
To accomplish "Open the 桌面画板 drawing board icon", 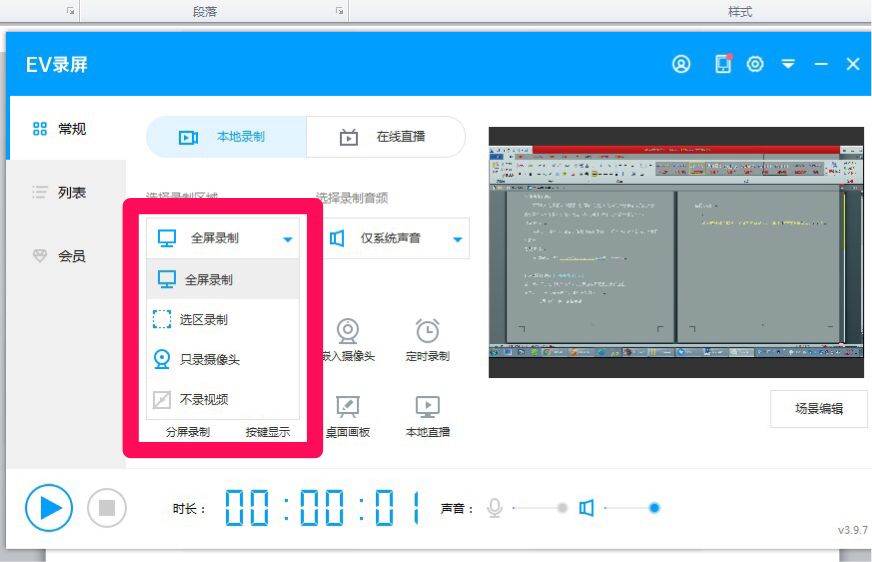I will (x=348, y=407).
